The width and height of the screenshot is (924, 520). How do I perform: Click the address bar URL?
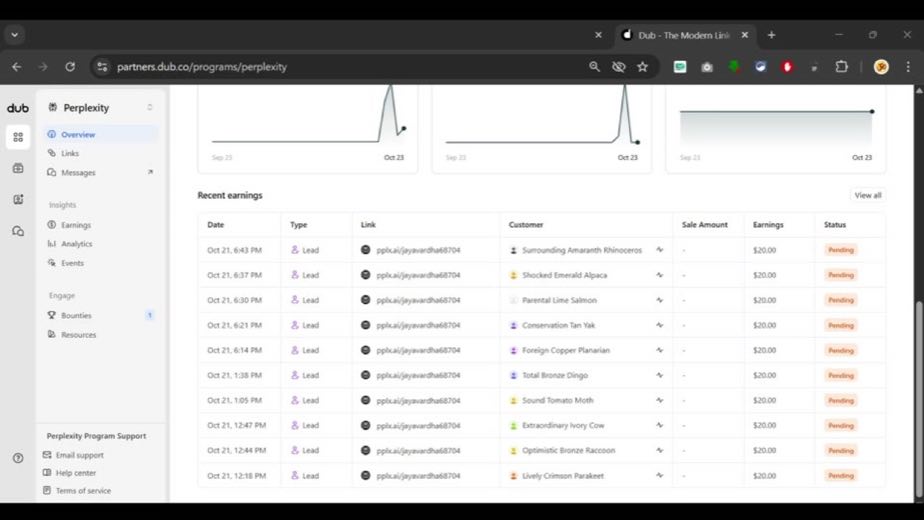[x=202, y=67]
